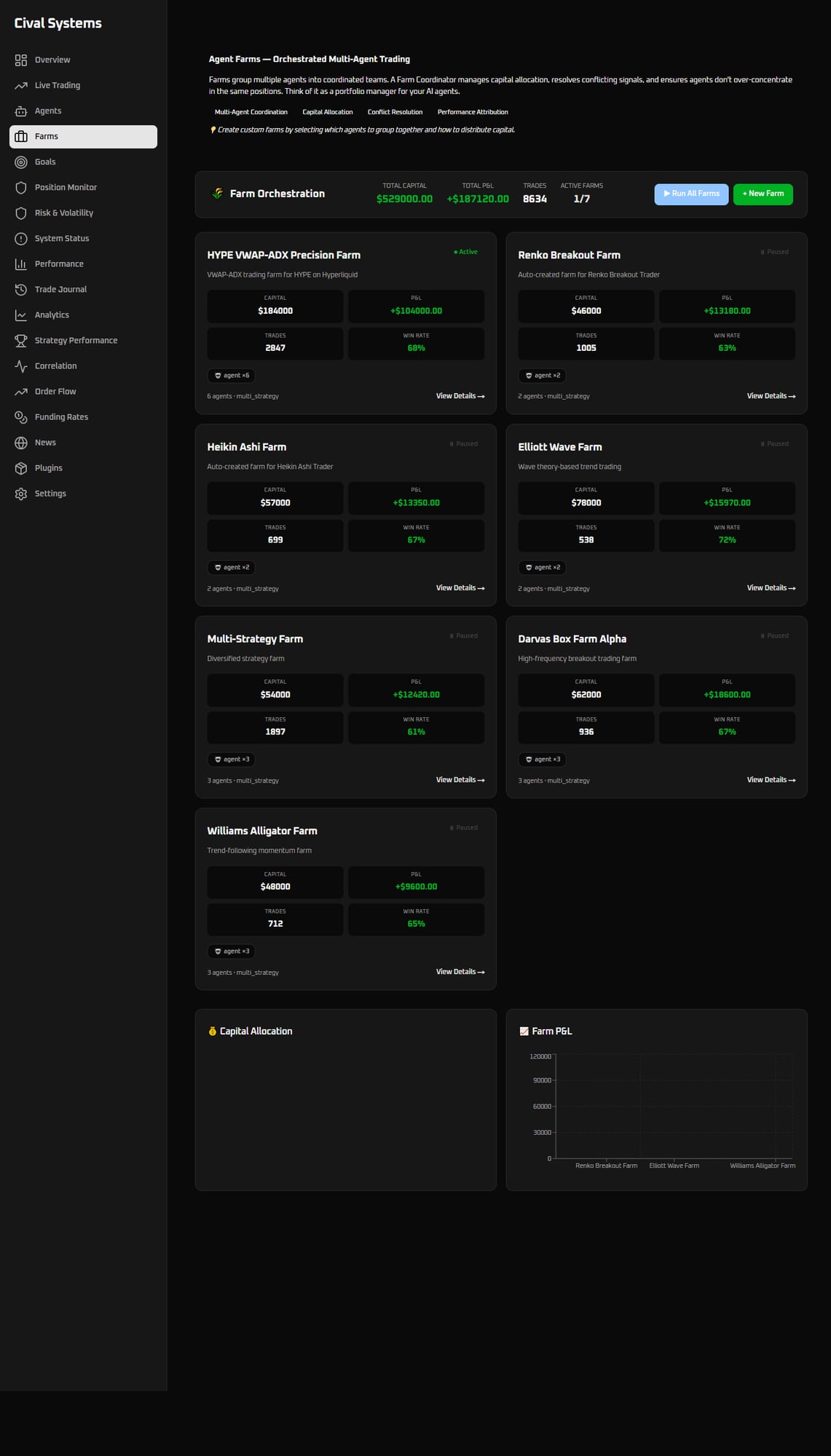Open View Details for Elliott Wave Farm
831x1456 pixels.
click(771, 588)
